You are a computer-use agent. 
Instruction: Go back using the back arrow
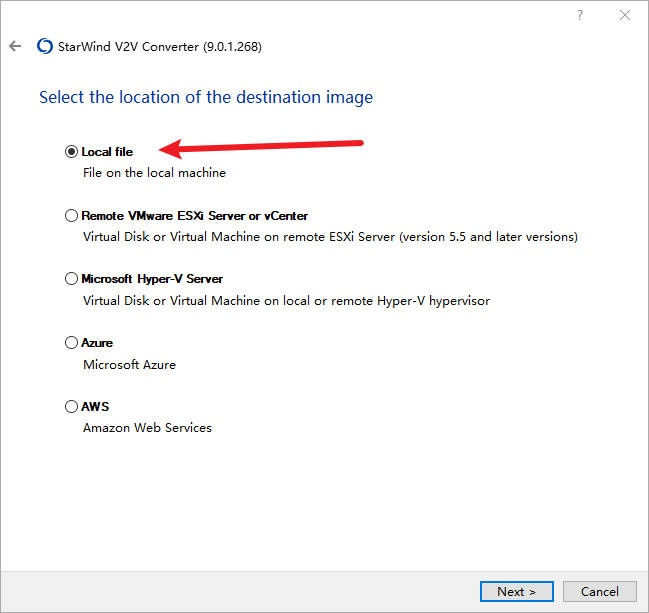(15, 46)
